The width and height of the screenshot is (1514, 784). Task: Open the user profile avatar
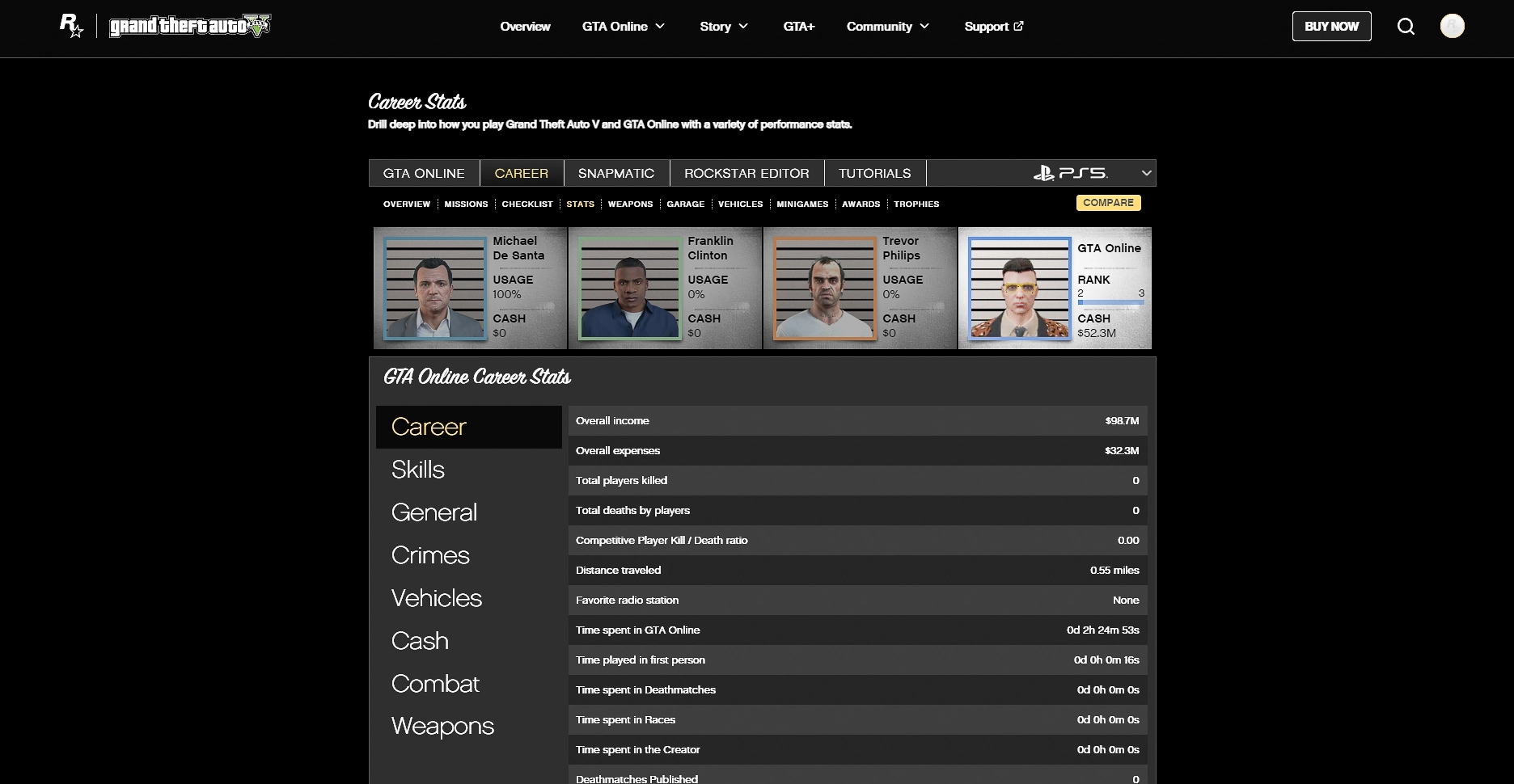point(1452,26)
